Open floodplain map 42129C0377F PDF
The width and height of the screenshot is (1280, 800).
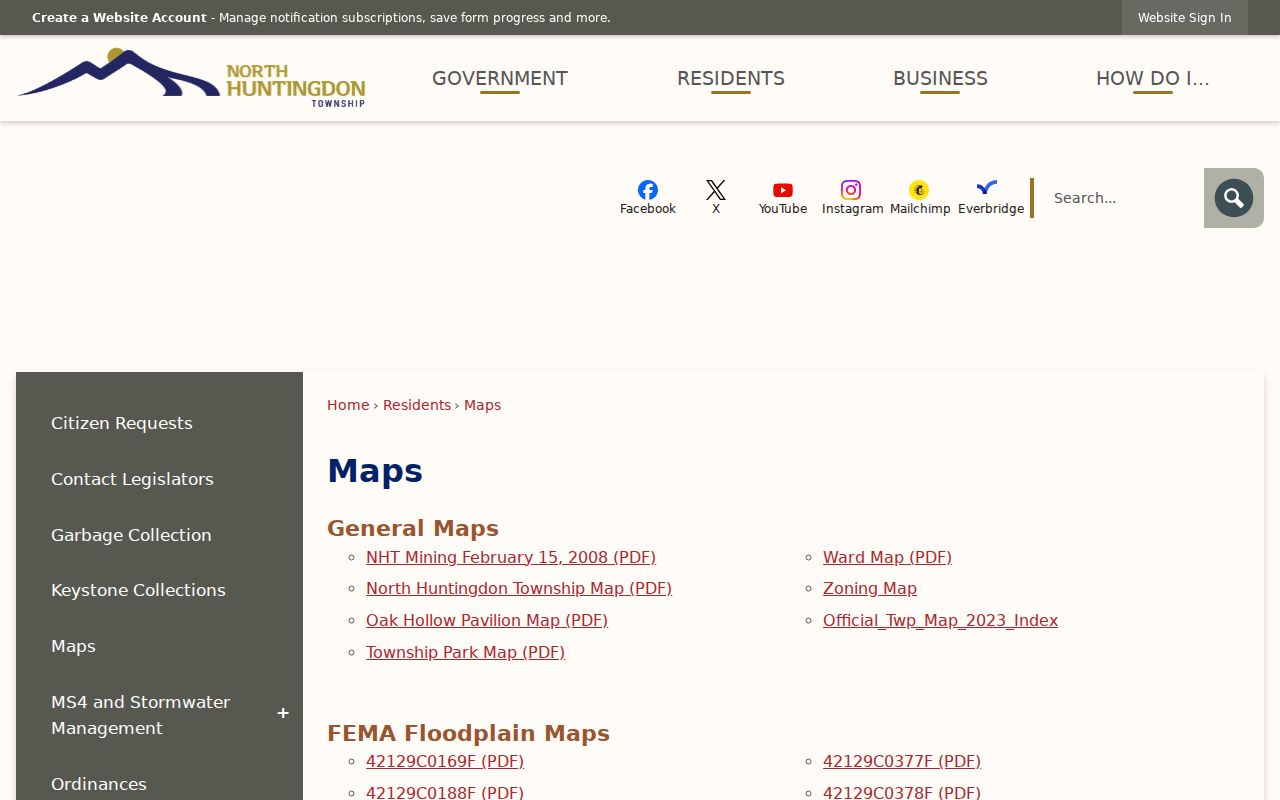[x=902, y=761]
